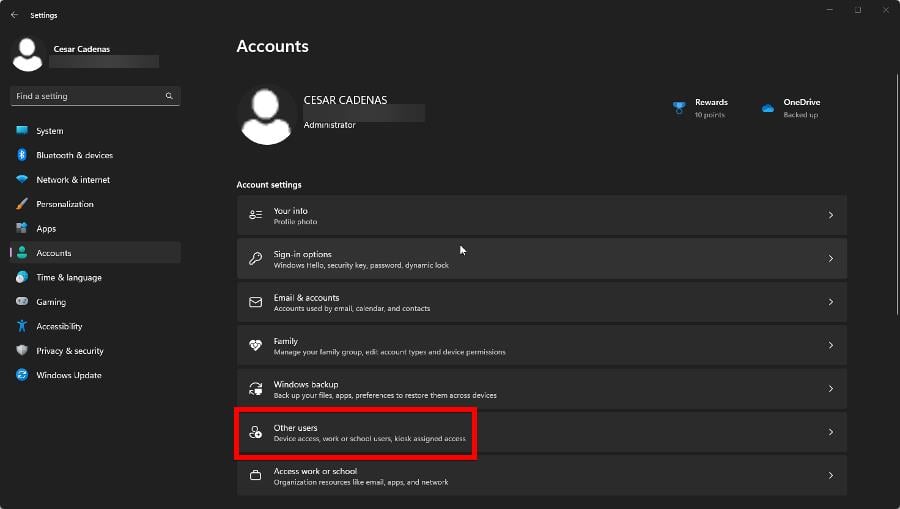Click the Network & internet wifi icon
Image resolution: width=900 pixels, height=509 pixels.
22,180
